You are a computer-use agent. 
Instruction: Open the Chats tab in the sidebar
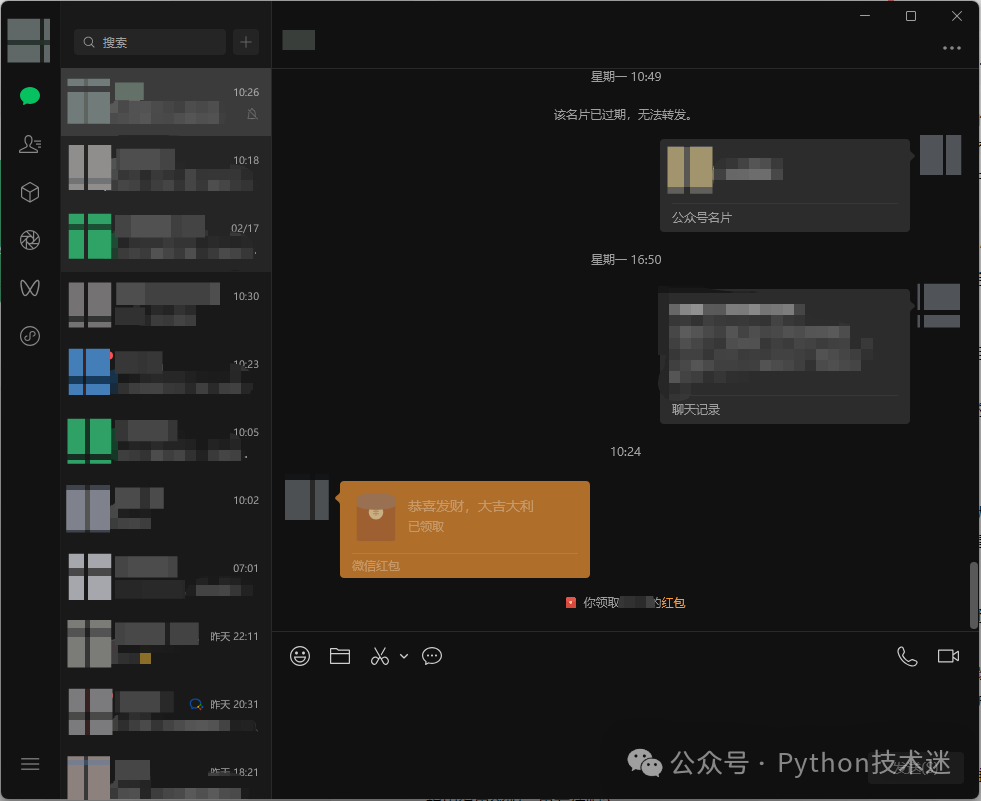(x=29, y=96)
